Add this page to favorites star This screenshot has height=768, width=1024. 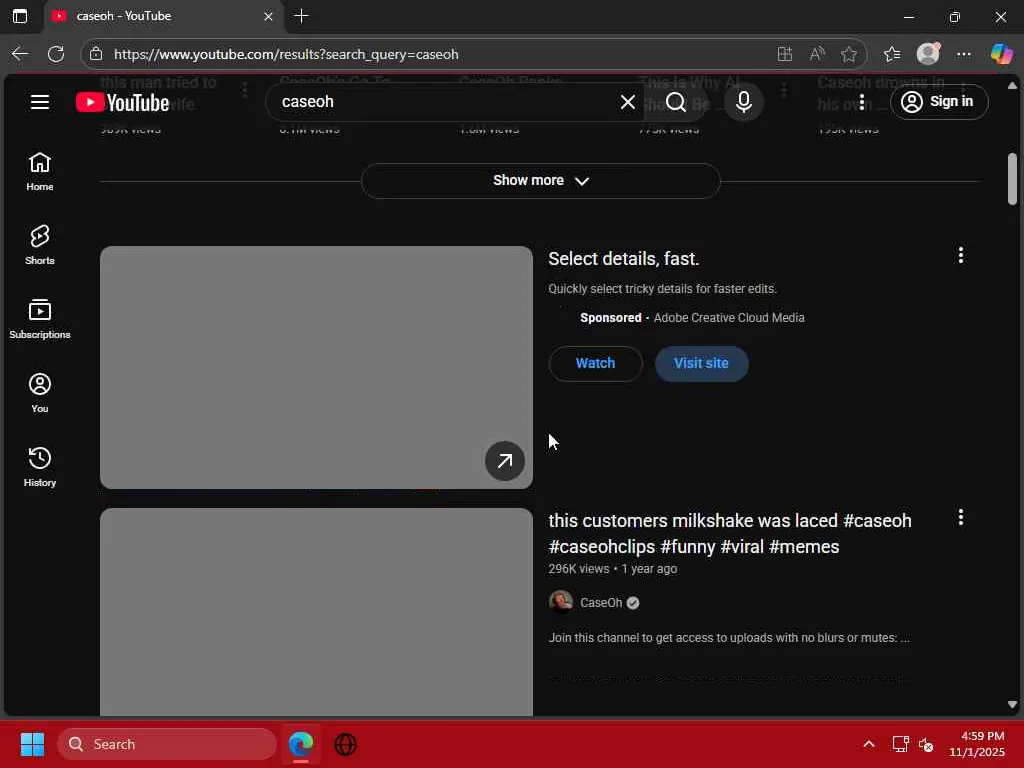(848, 54)
